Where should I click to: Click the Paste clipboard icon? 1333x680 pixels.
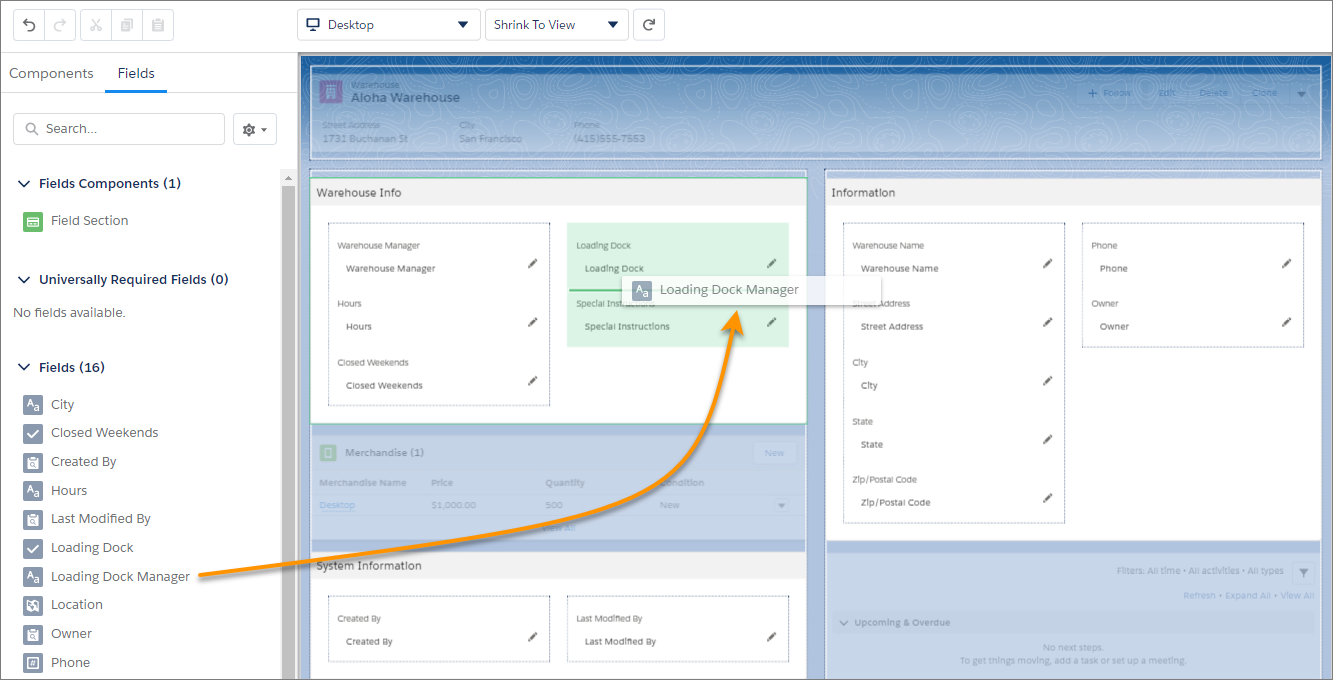pyautogui.click(x=157, y=25)
